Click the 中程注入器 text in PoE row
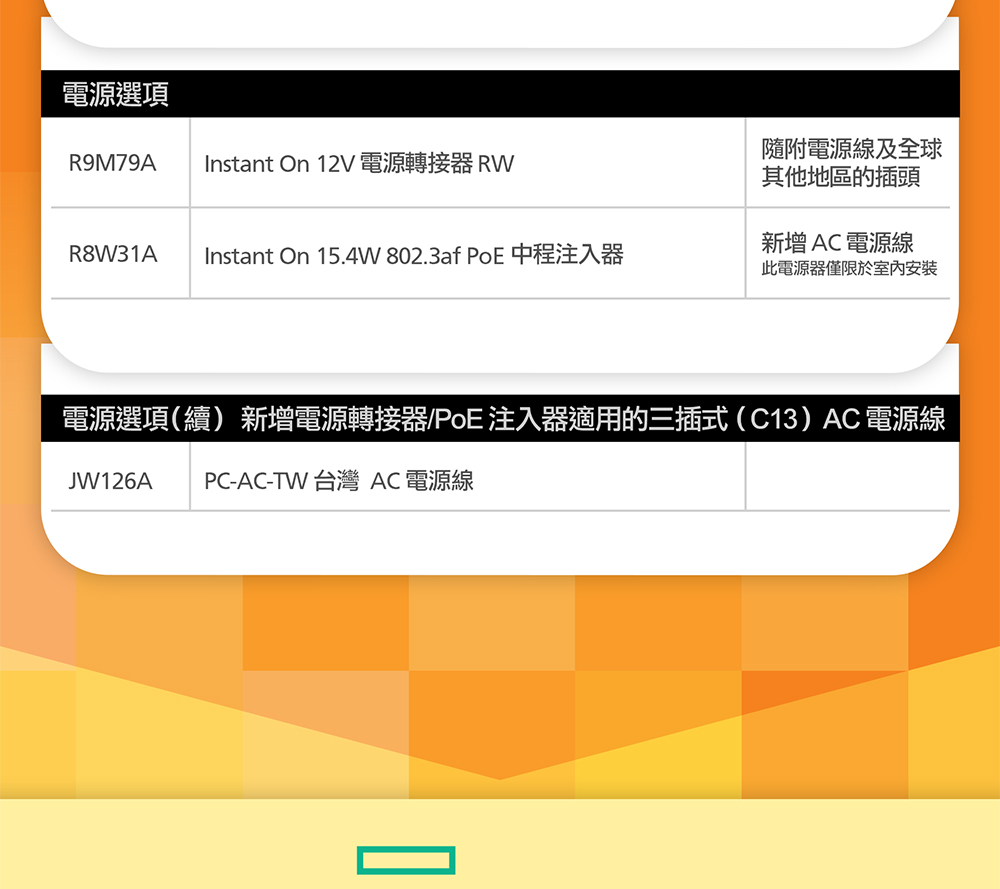Screen dimensions: 1000x889 [x=567, y=255]
